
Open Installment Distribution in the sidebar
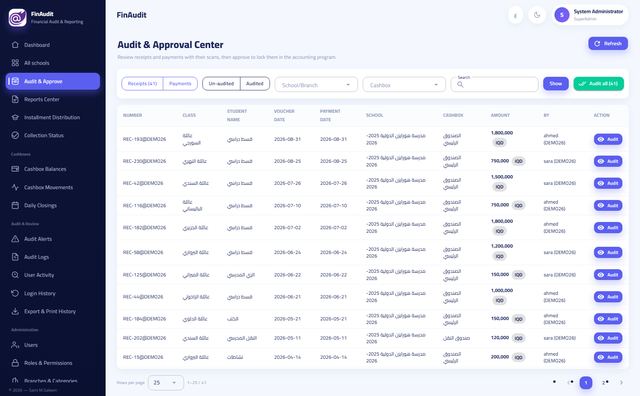coord(53,117)
